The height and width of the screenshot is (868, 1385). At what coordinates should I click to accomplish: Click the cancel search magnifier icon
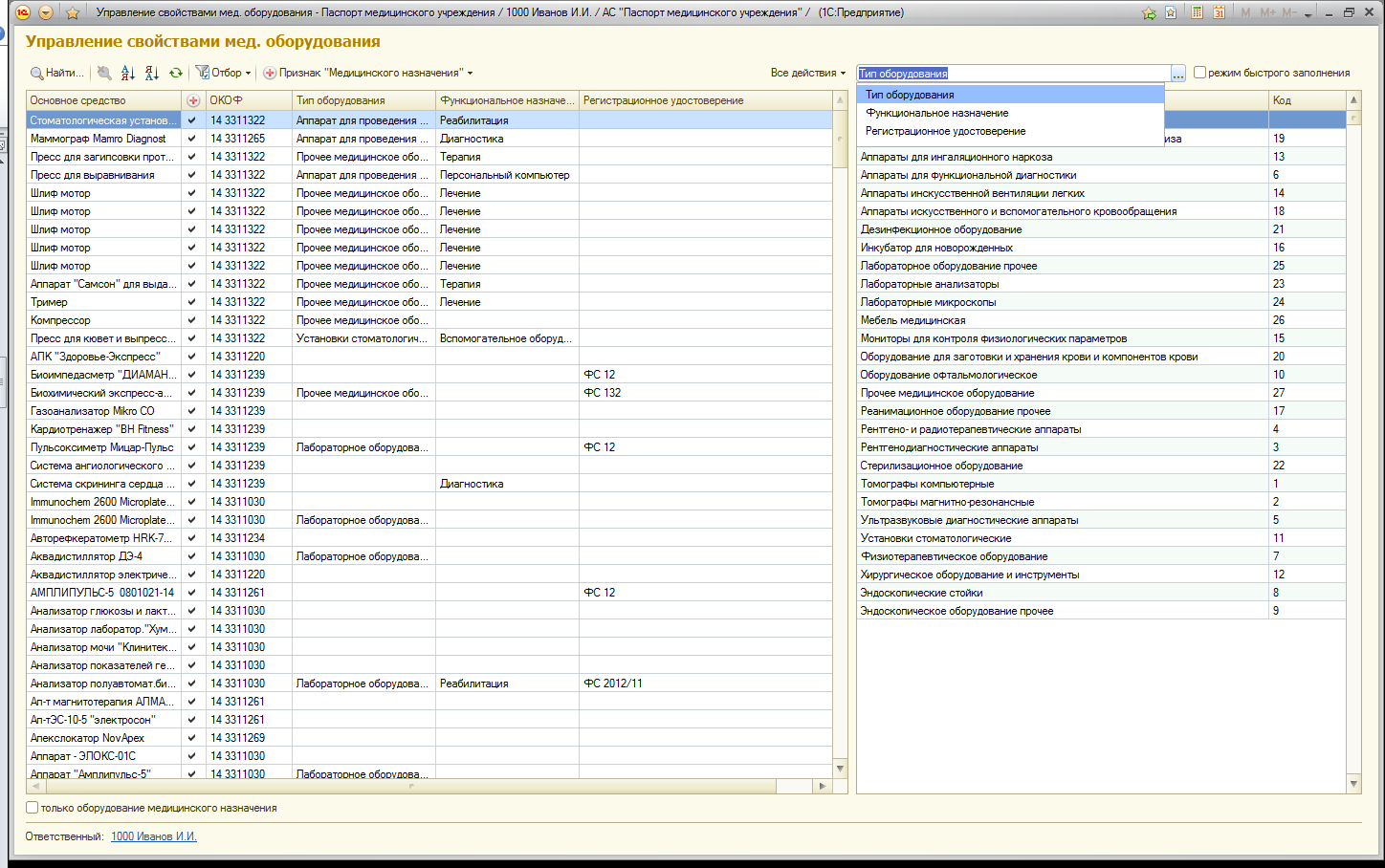tap(104, 73)
